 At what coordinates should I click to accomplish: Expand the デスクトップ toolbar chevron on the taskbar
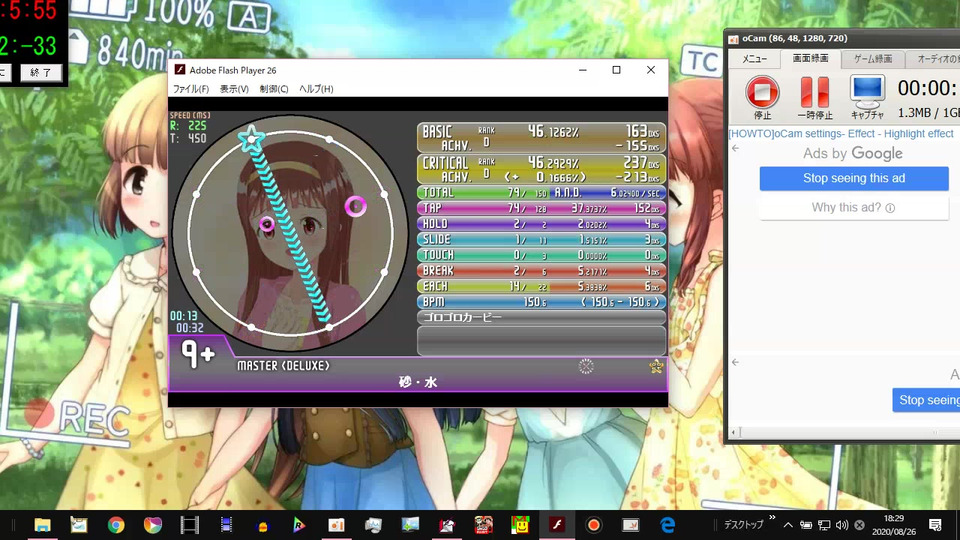click(x=772, y=518)
